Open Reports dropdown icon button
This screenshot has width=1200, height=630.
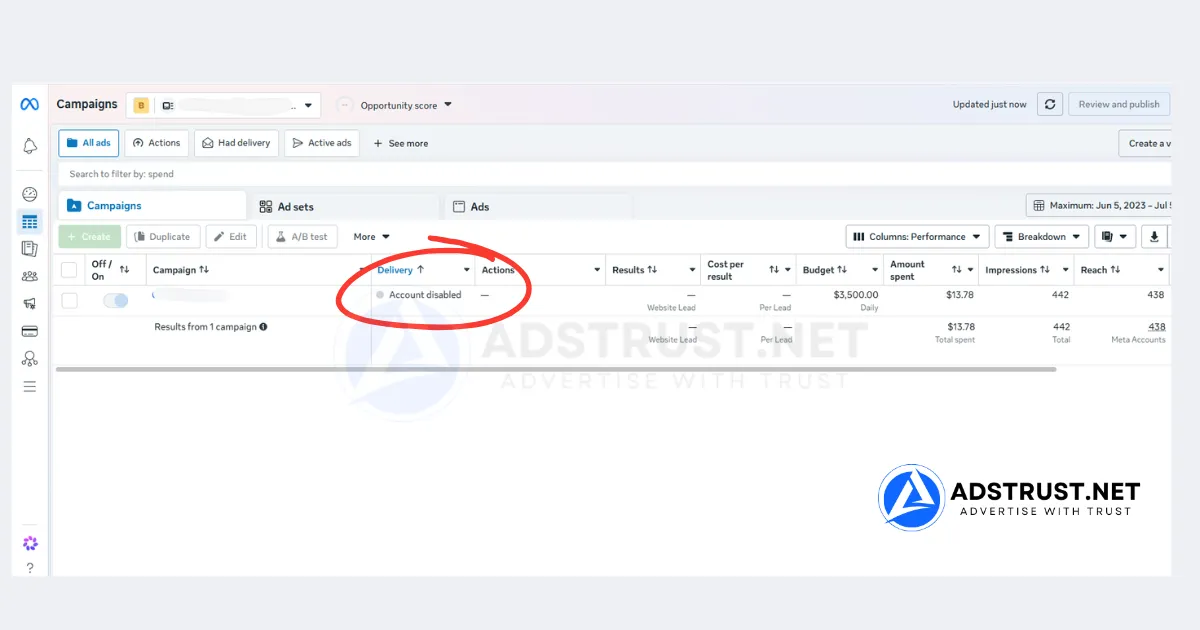point(1115,237)
